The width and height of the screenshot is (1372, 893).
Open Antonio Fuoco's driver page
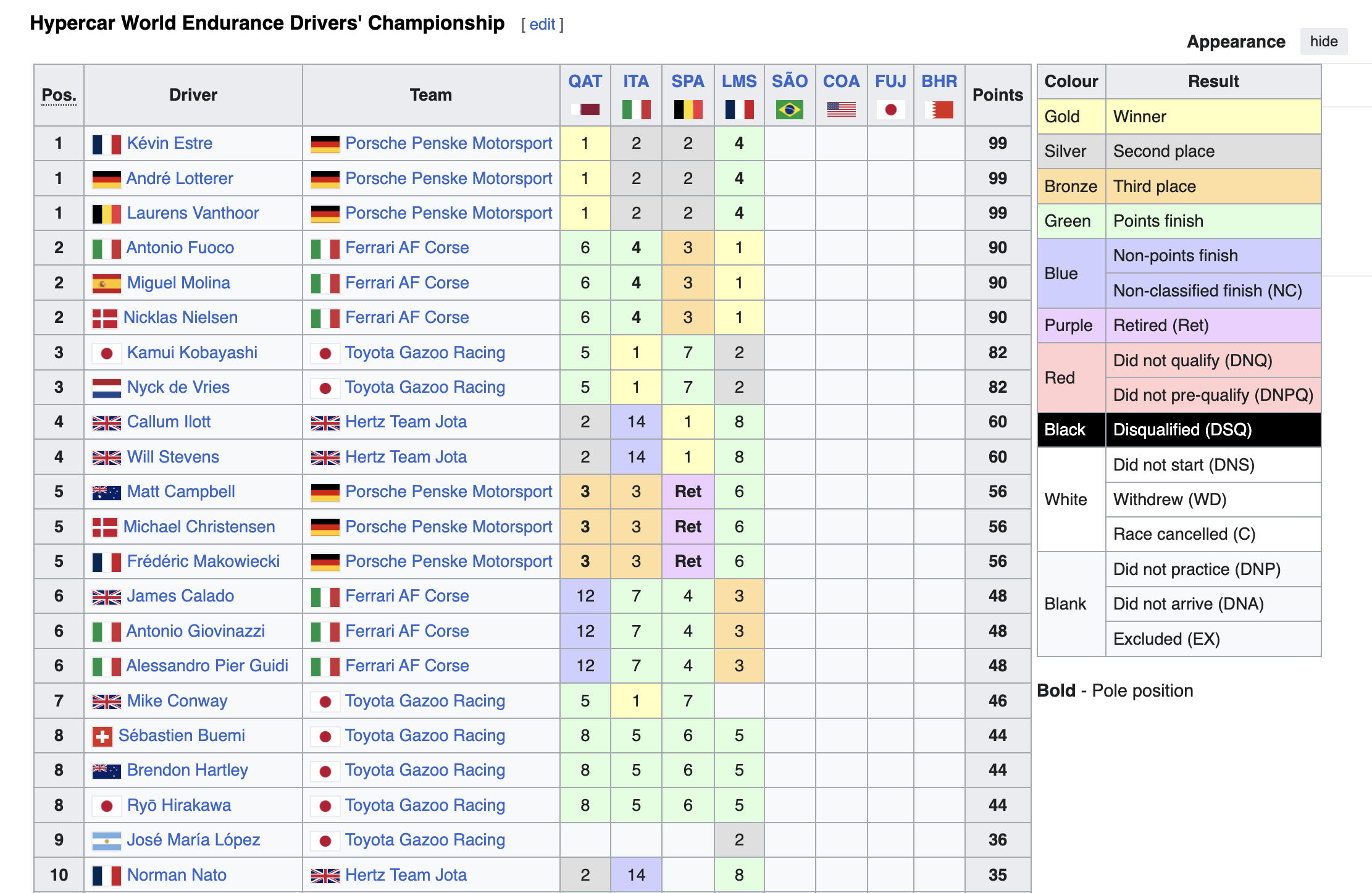point(180,248)
